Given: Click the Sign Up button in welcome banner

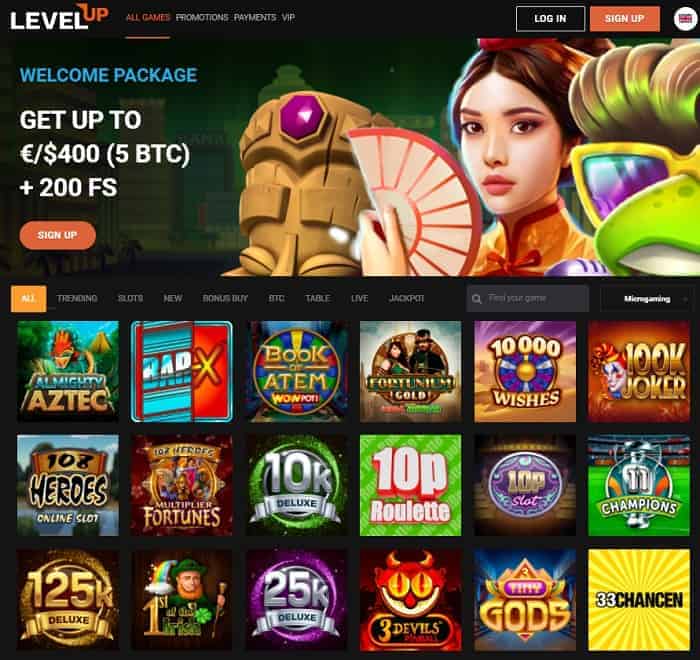Looking at the screenshot, I should pyautogui.click(x=58, y=235).
